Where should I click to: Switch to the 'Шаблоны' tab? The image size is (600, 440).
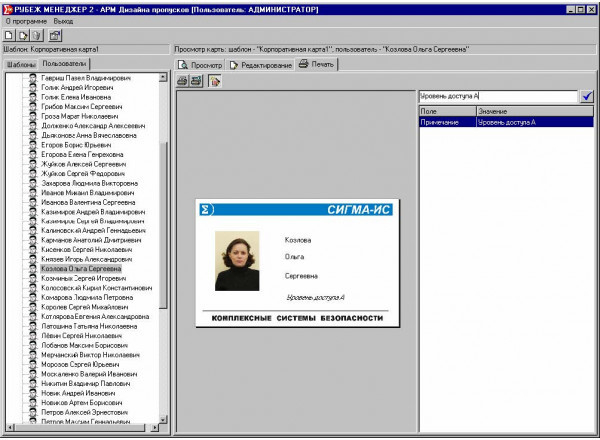coord(20,64)
